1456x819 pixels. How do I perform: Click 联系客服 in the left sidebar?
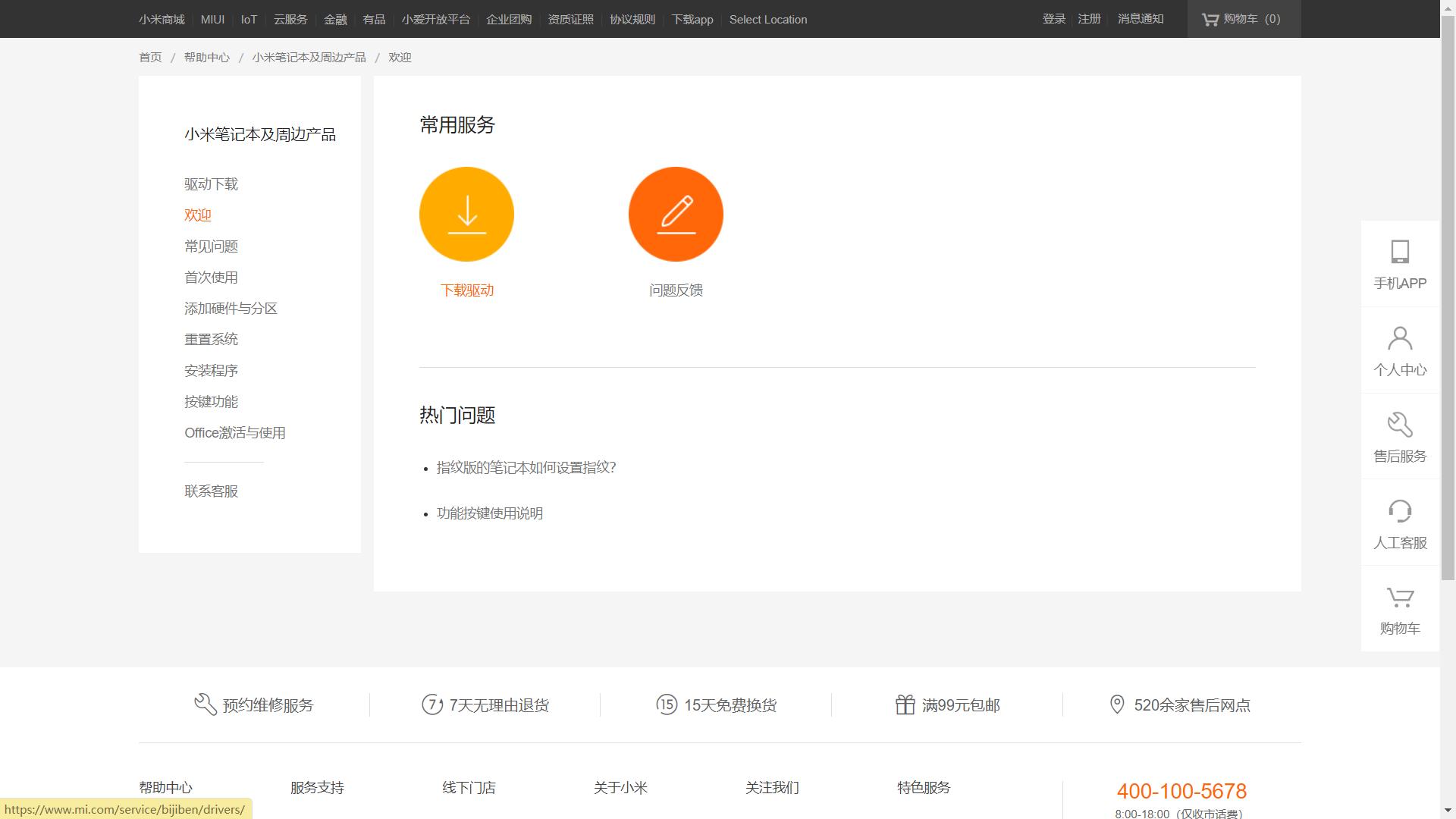pos(211,491)
